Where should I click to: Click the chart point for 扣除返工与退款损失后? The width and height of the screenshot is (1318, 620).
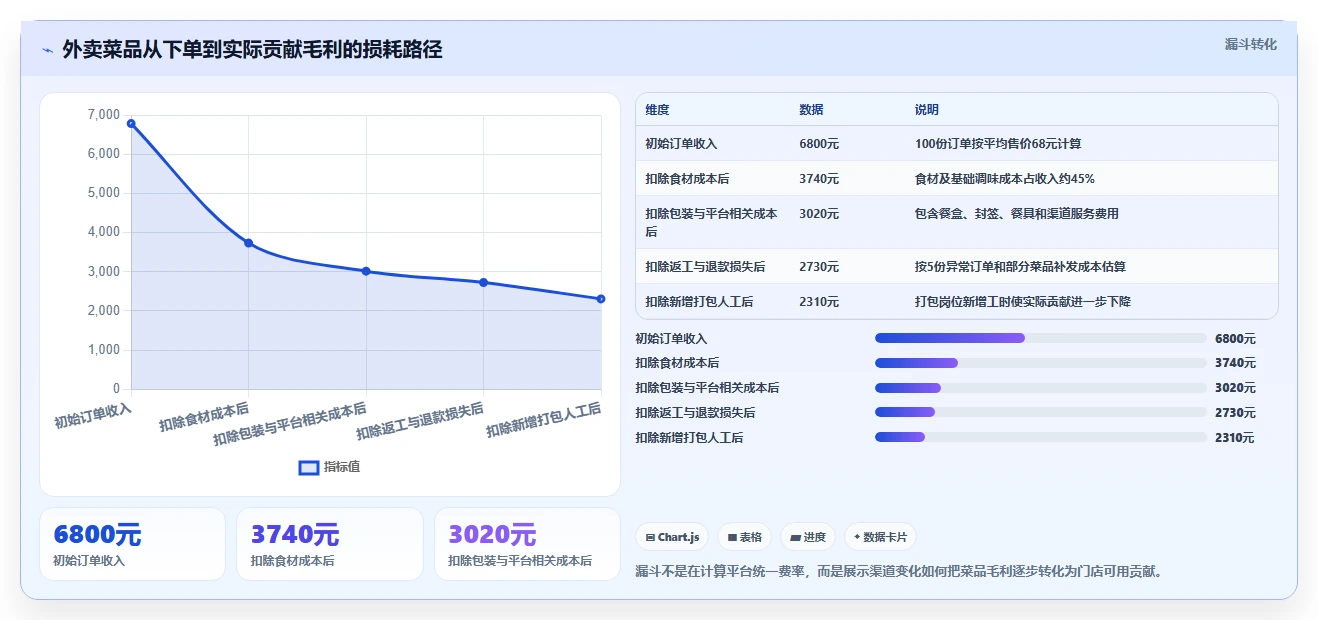484,282
